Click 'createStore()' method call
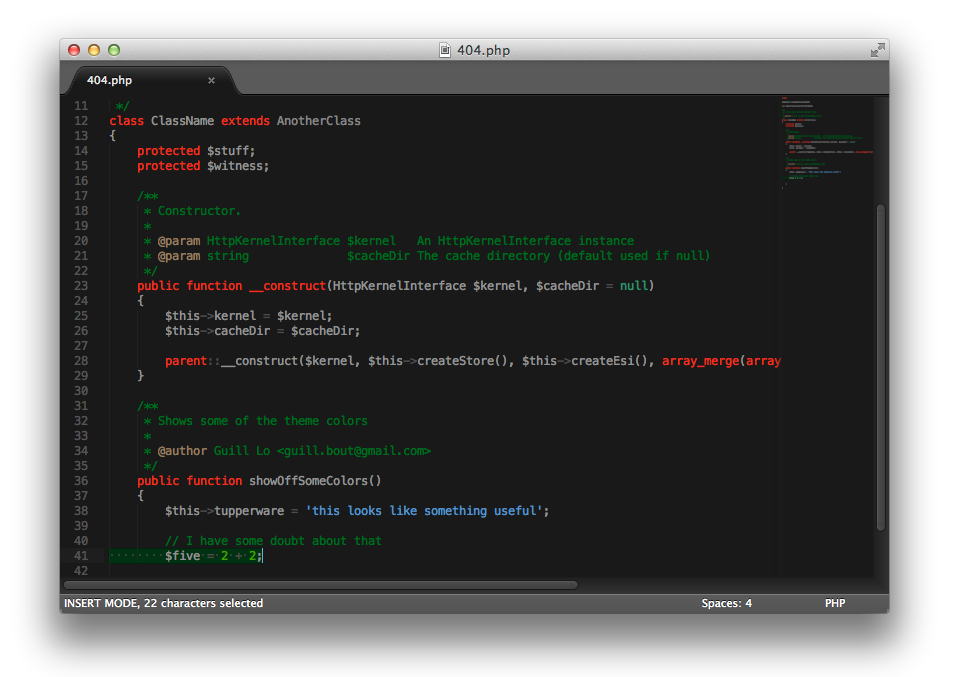Image resolution: width=956 pixels, height=677 pixels. [x=462, y=361]
